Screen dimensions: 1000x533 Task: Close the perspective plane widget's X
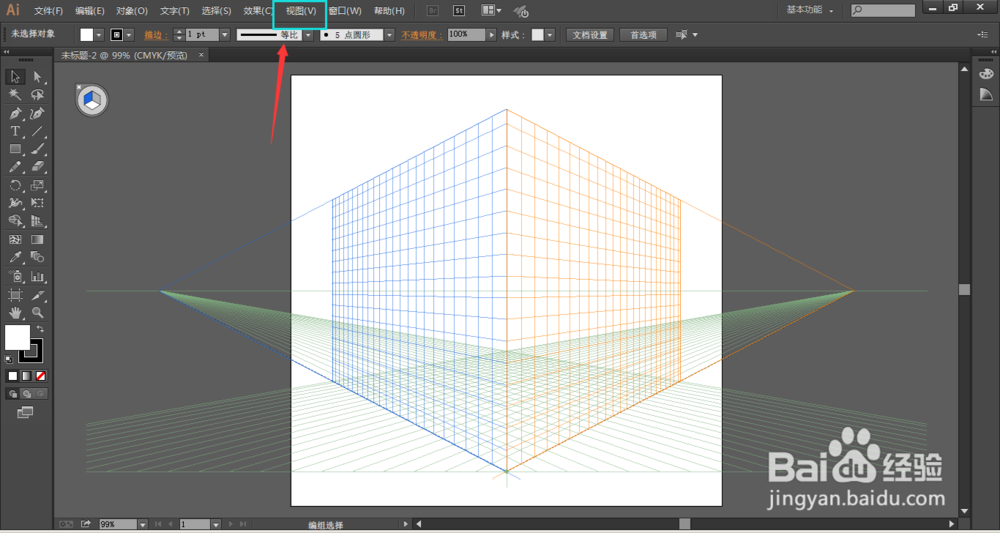pyautogui.click(x=78, y=87)
